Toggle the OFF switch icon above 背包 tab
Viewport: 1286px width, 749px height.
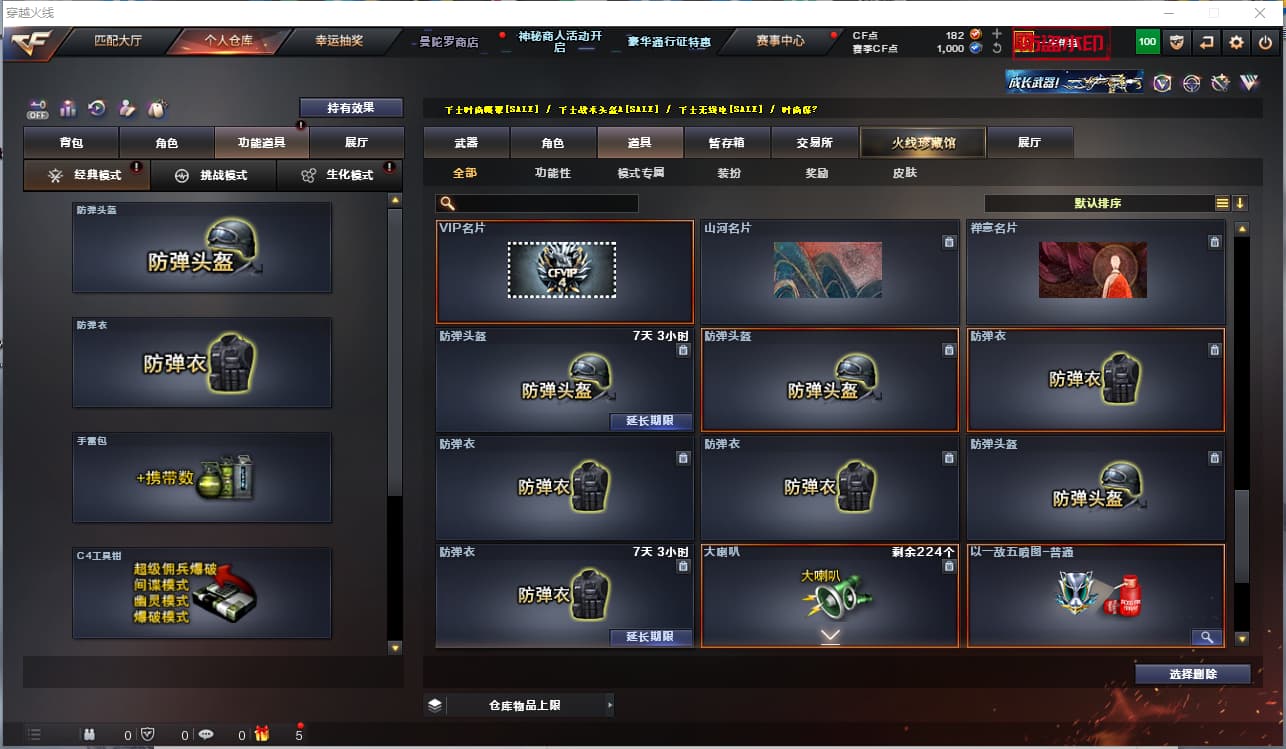pos(38,108)
